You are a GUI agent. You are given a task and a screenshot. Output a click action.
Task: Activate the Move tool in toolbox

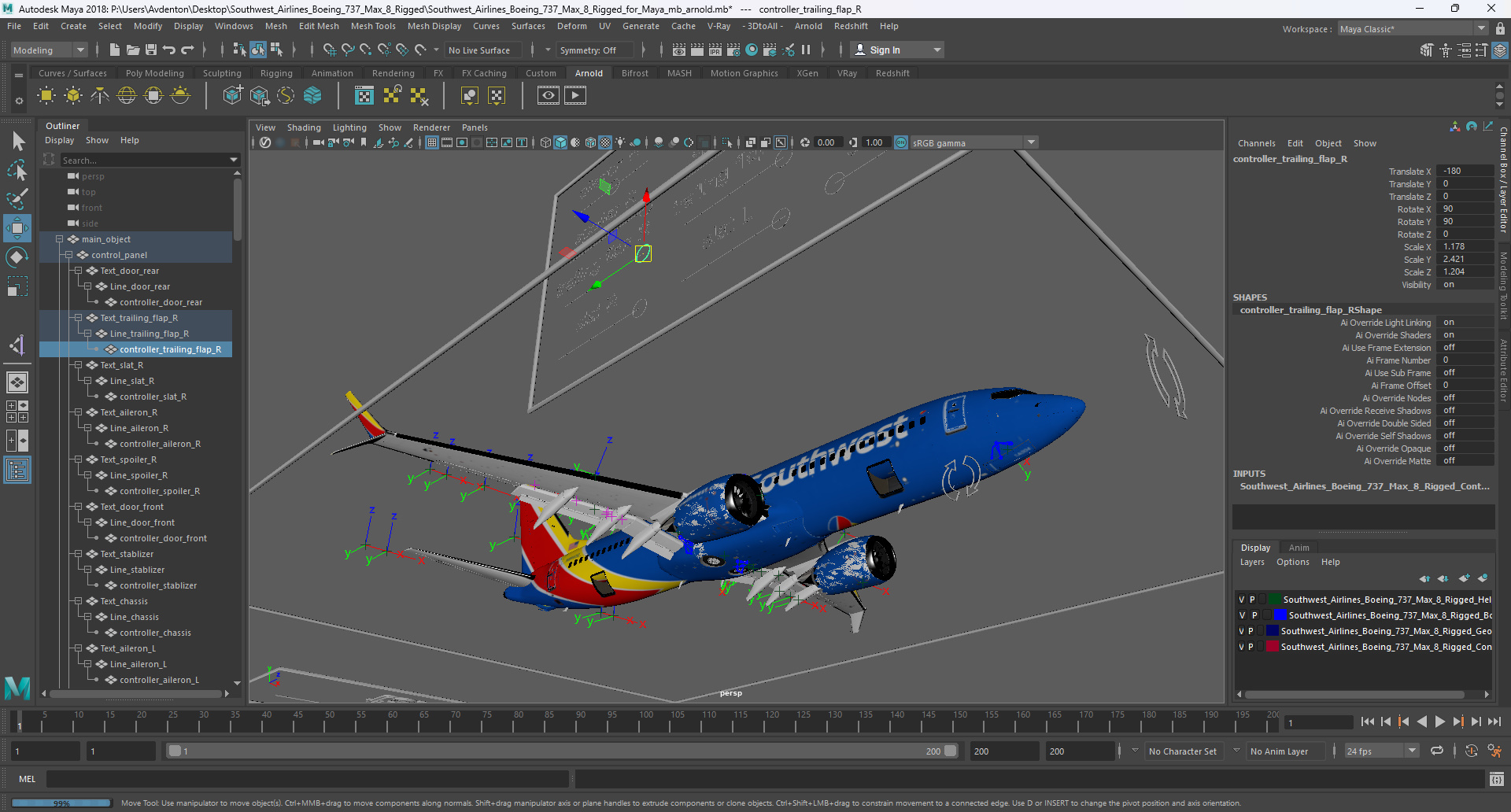point(17,228)
